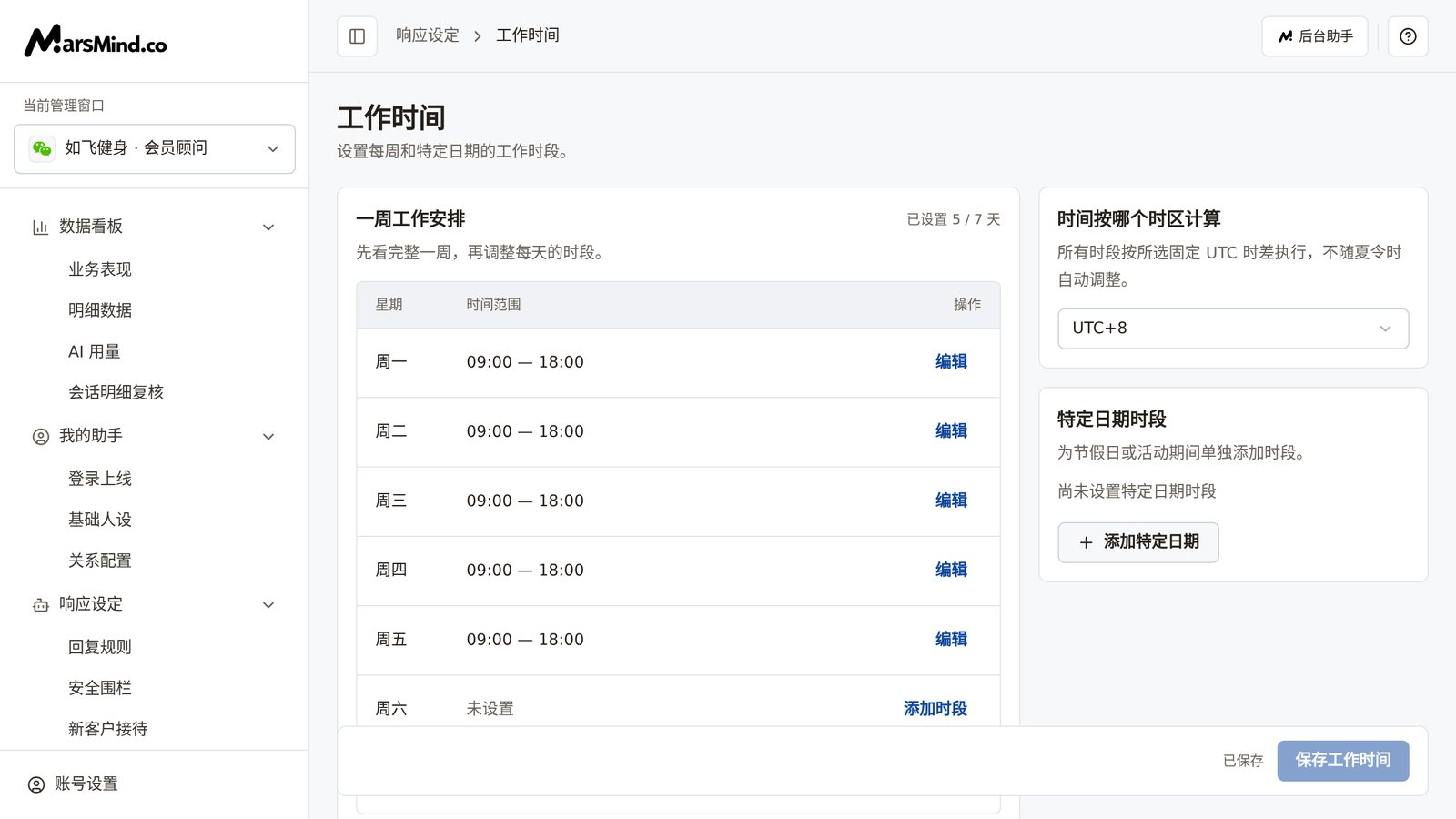Collapse the 数据看板 section chevron
The height and width of the screenshot is (819, 1456).
click(268, 227)
